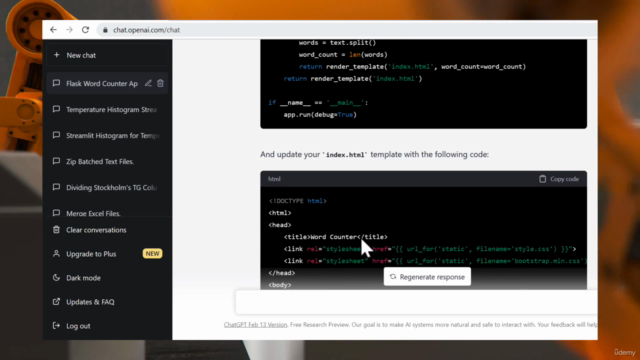
Task: Copy code of the html block
Action: [x=559, y=179]
